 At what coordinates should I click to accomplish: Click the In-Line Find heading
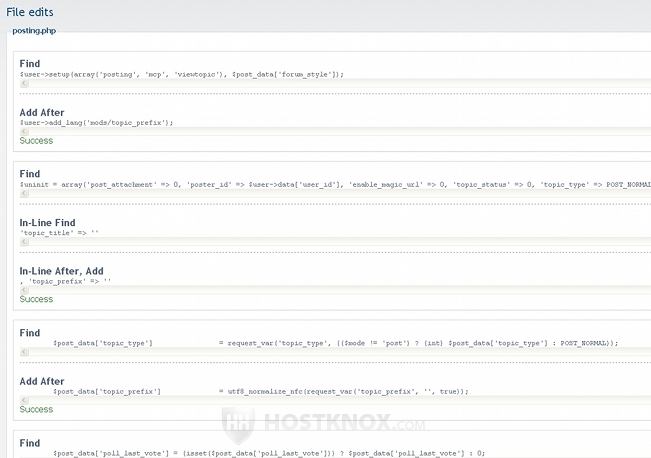pyautogui.click(x=47, y=222)
